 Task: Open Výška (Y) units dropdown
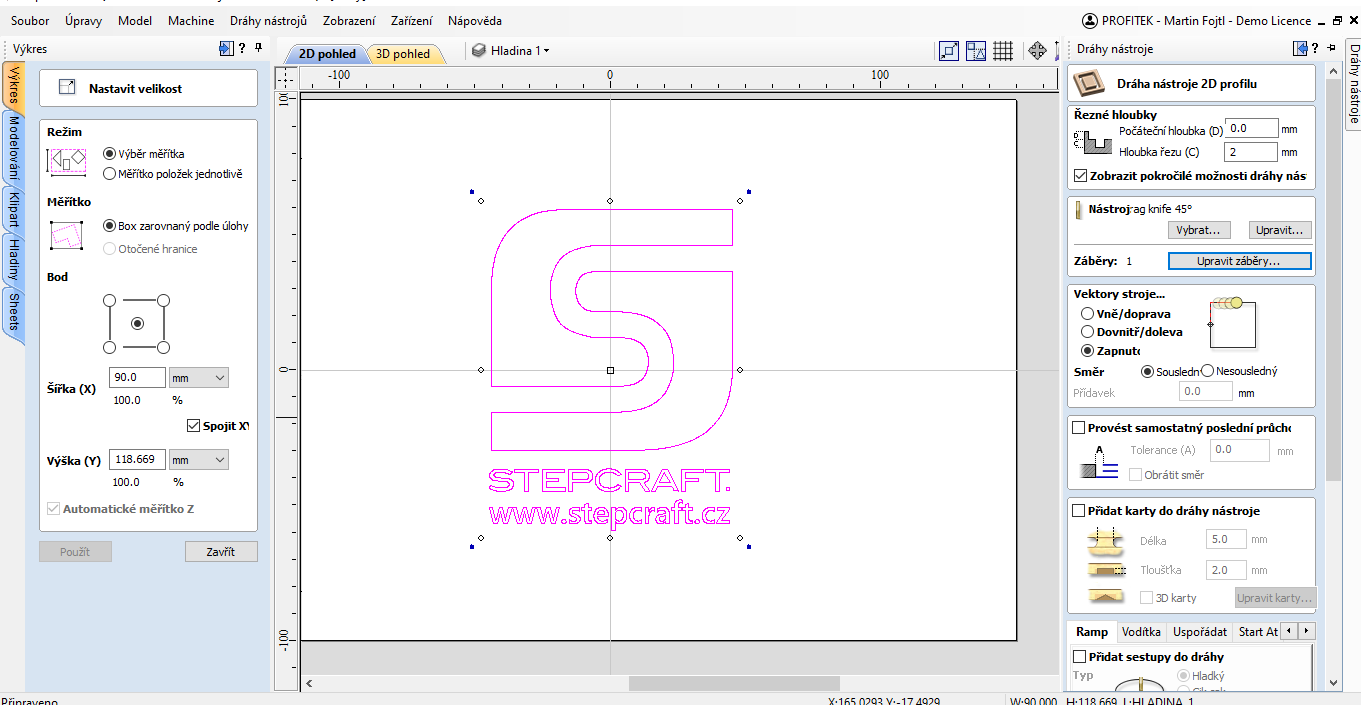(199, 460)
